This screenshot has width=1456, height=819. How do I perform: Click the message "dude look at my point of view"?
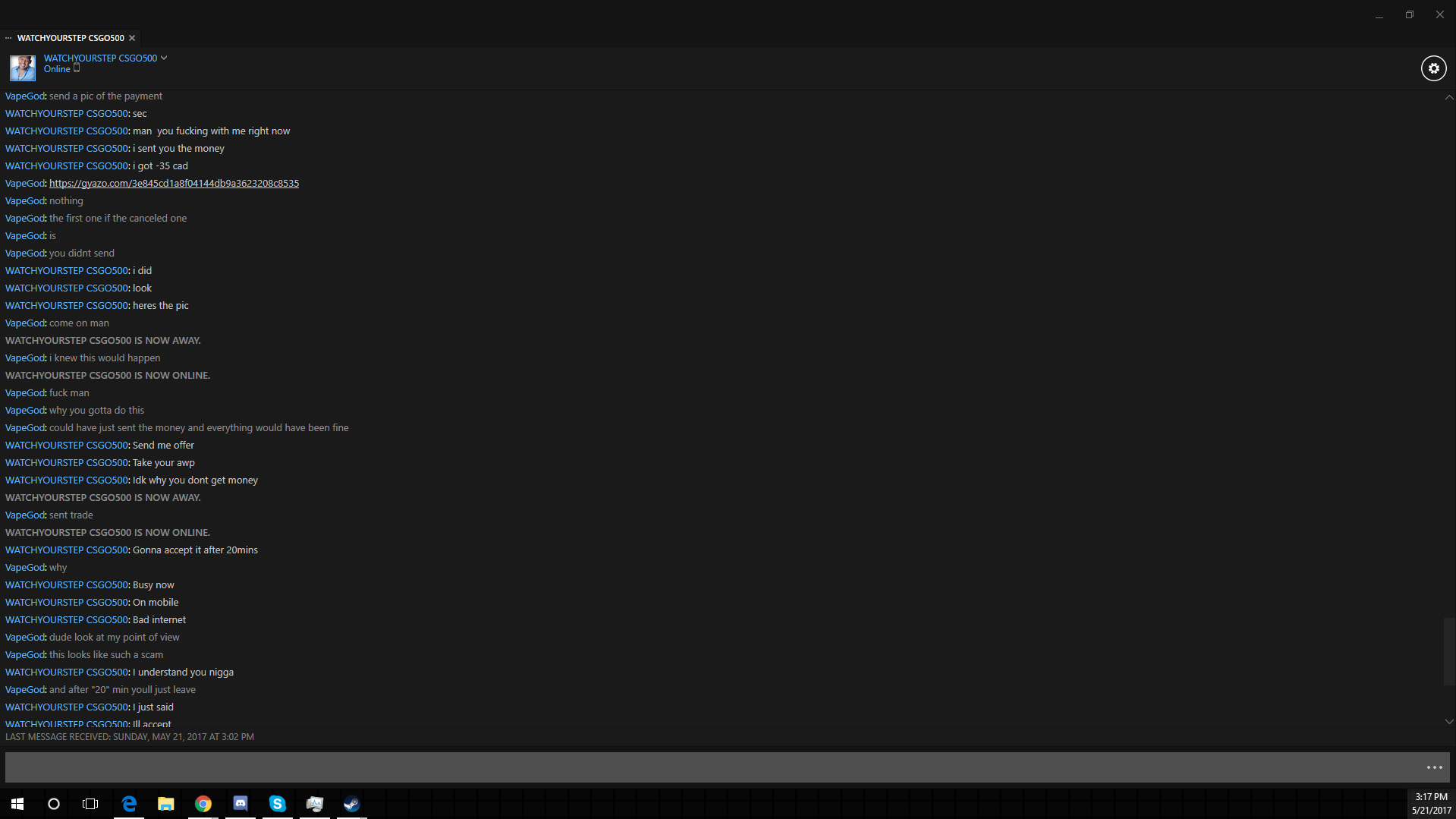click(x=115, y=638)
